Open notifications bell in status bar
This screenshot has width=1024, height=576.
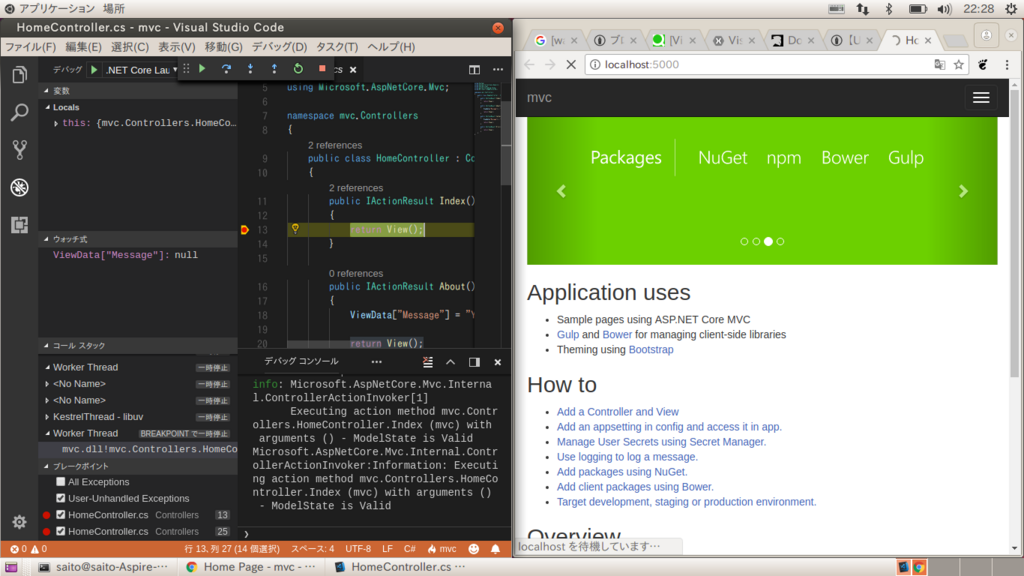tap(496, 549)
